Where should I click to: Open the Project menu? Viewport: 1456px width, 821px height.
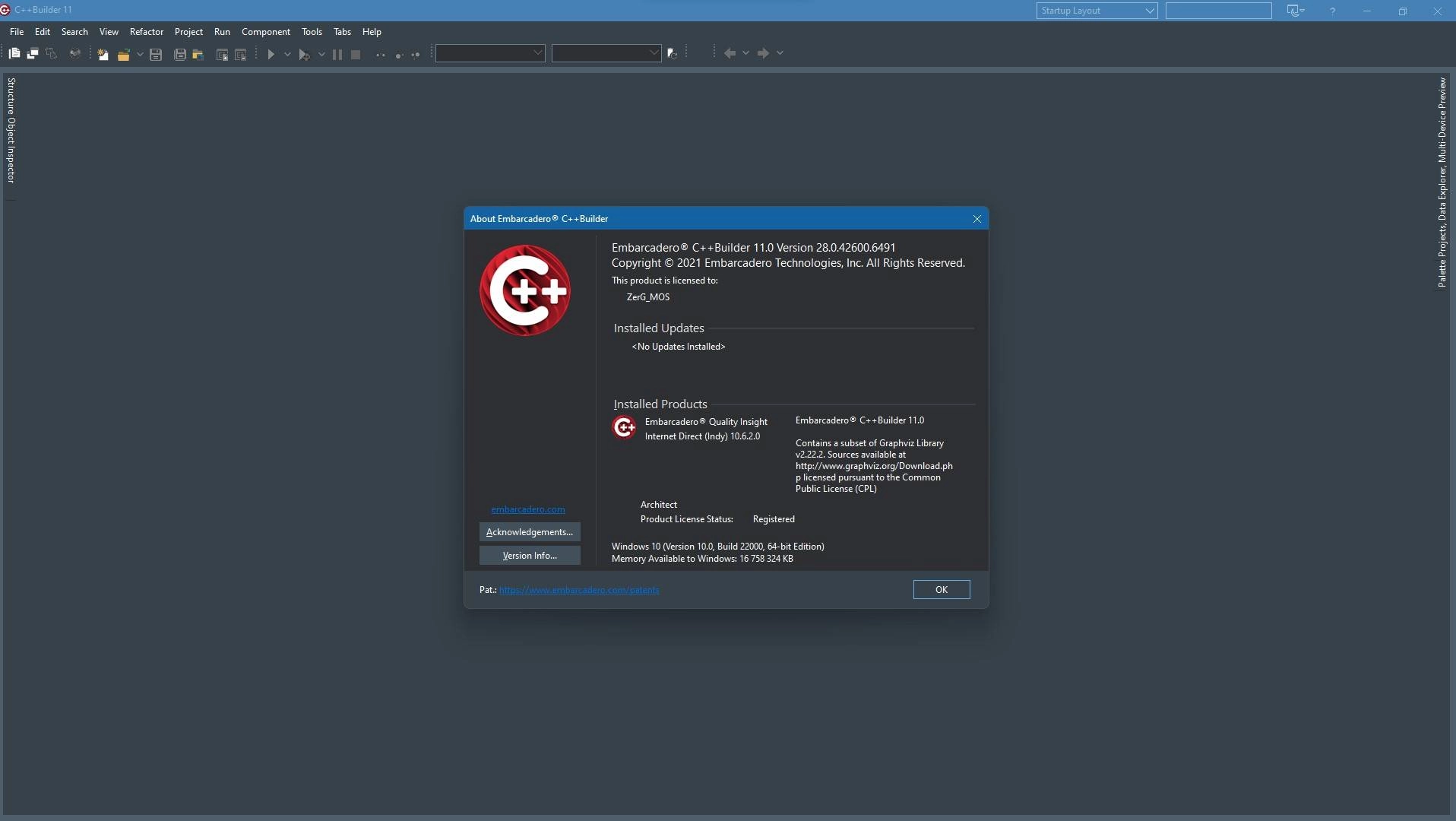(188, 32)
